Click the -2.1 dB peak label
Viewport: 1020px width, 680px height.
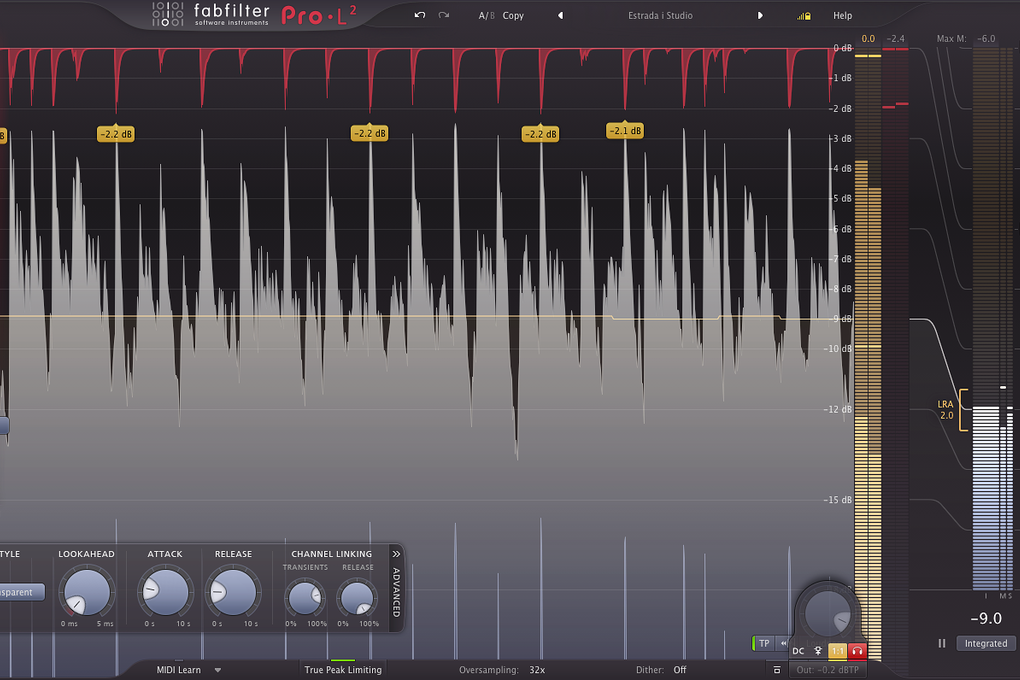click(x=625, y=131)
